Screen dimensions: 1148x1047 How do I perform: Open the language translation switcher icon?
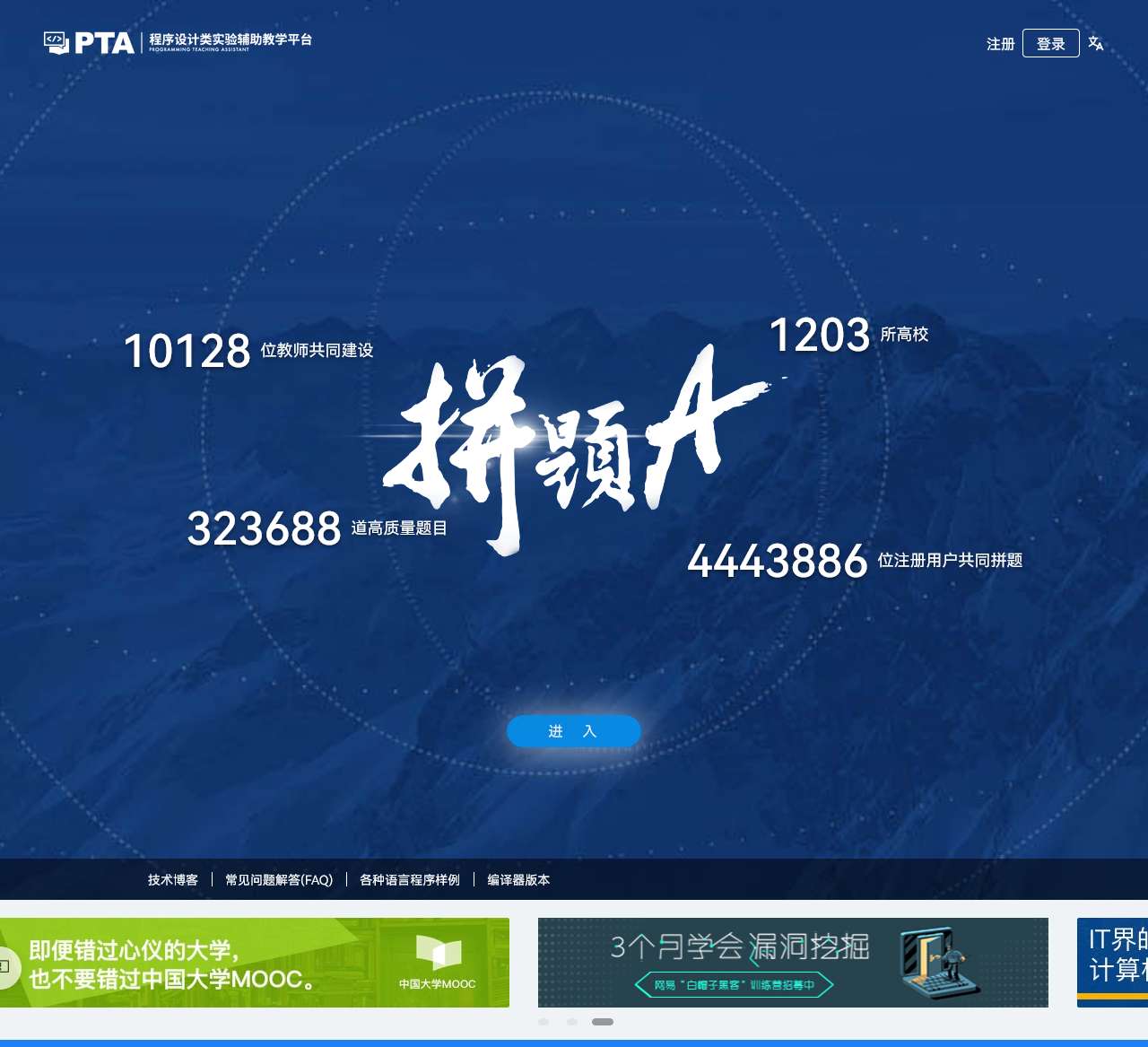point(1096,43)
